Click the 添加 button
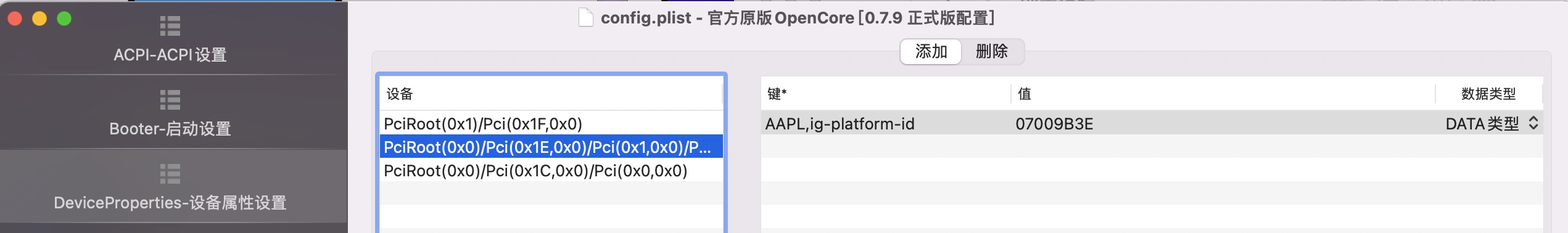1568x233 pixels. [x=931, y=52]
